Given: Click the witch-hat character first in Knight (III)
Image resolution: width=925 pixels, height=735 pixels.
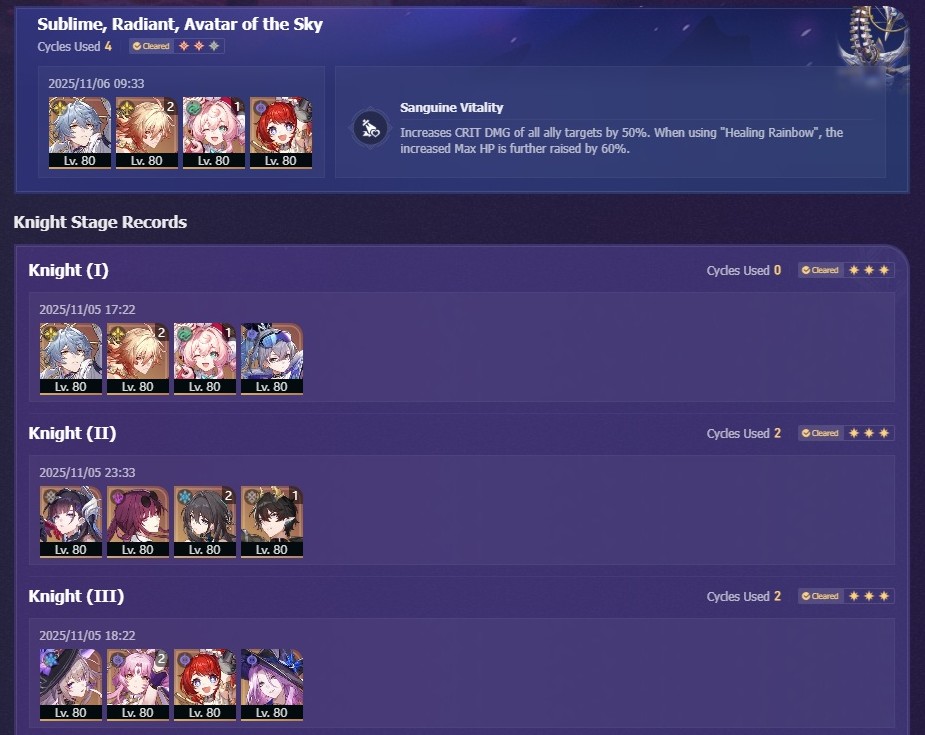Looking at the screenshot, I should coord(71,684).
